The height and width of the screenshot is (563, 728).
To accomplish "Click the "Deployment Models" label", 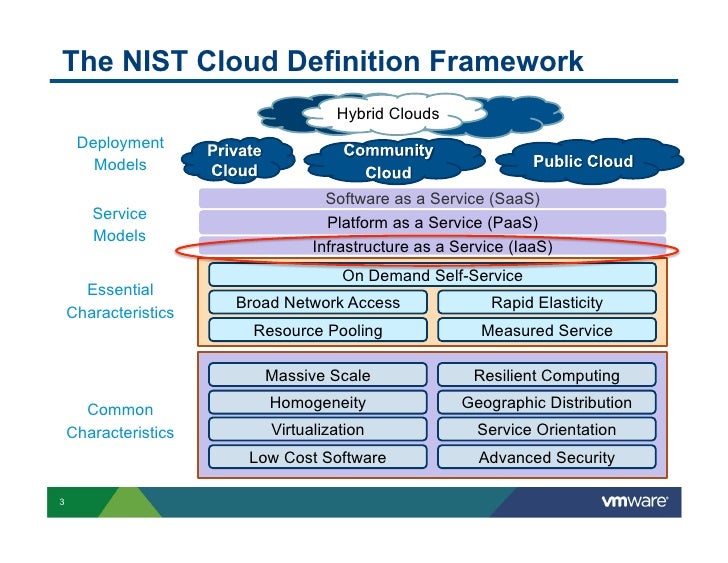I will pyautogui.click(x=120, y=153).
